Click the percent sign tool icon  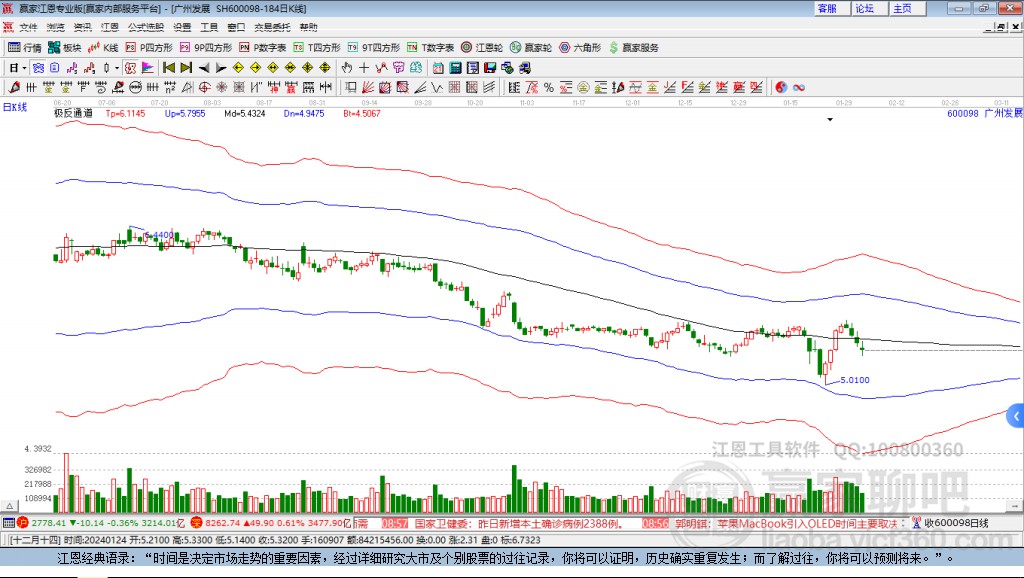click(x=549, y=87)
